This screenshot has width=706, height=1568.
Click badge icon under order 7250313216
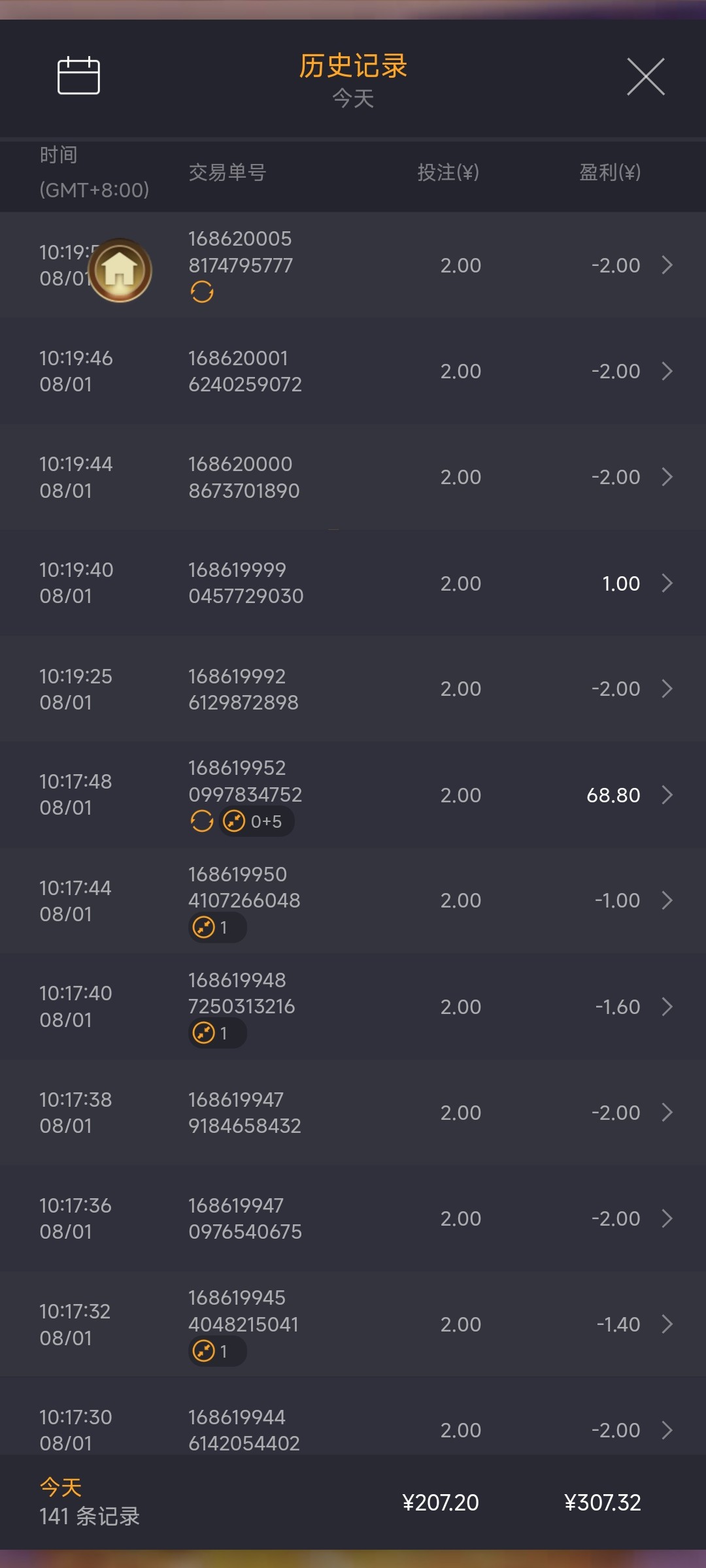point(205,1033)
